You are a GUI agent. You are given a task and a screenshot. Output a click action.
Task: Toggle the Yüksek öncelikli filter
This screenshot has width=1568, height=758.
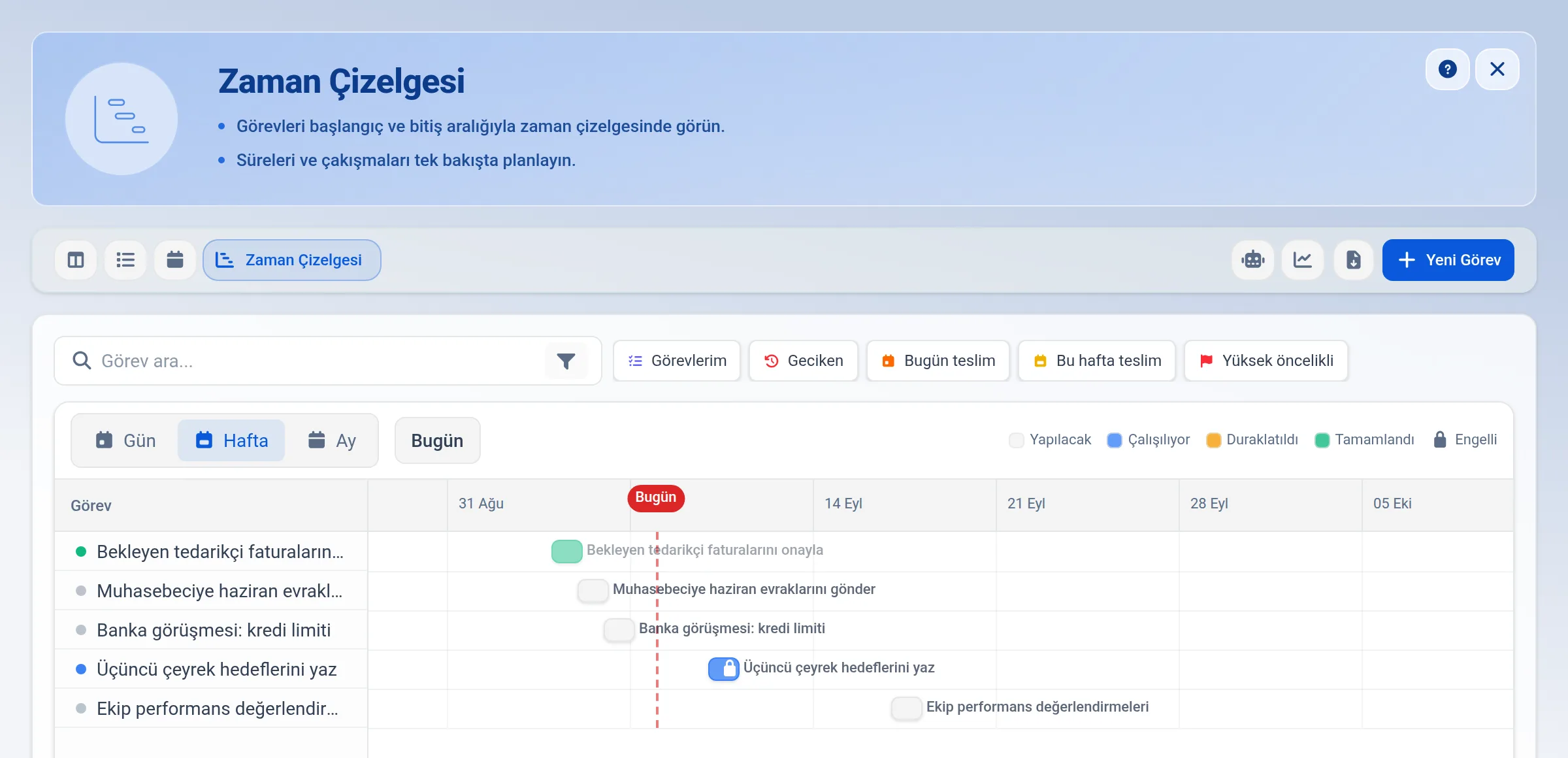pos(1266,361)
